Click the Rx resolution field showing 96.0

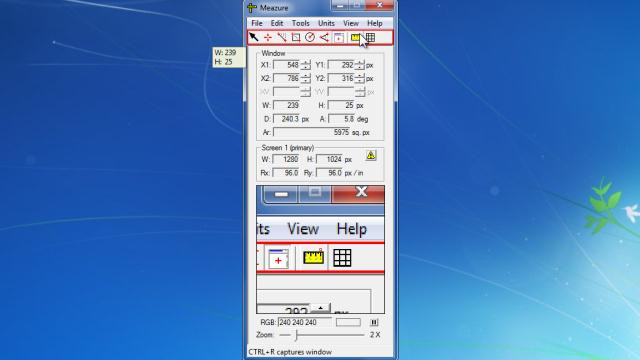tap(286, 173)
